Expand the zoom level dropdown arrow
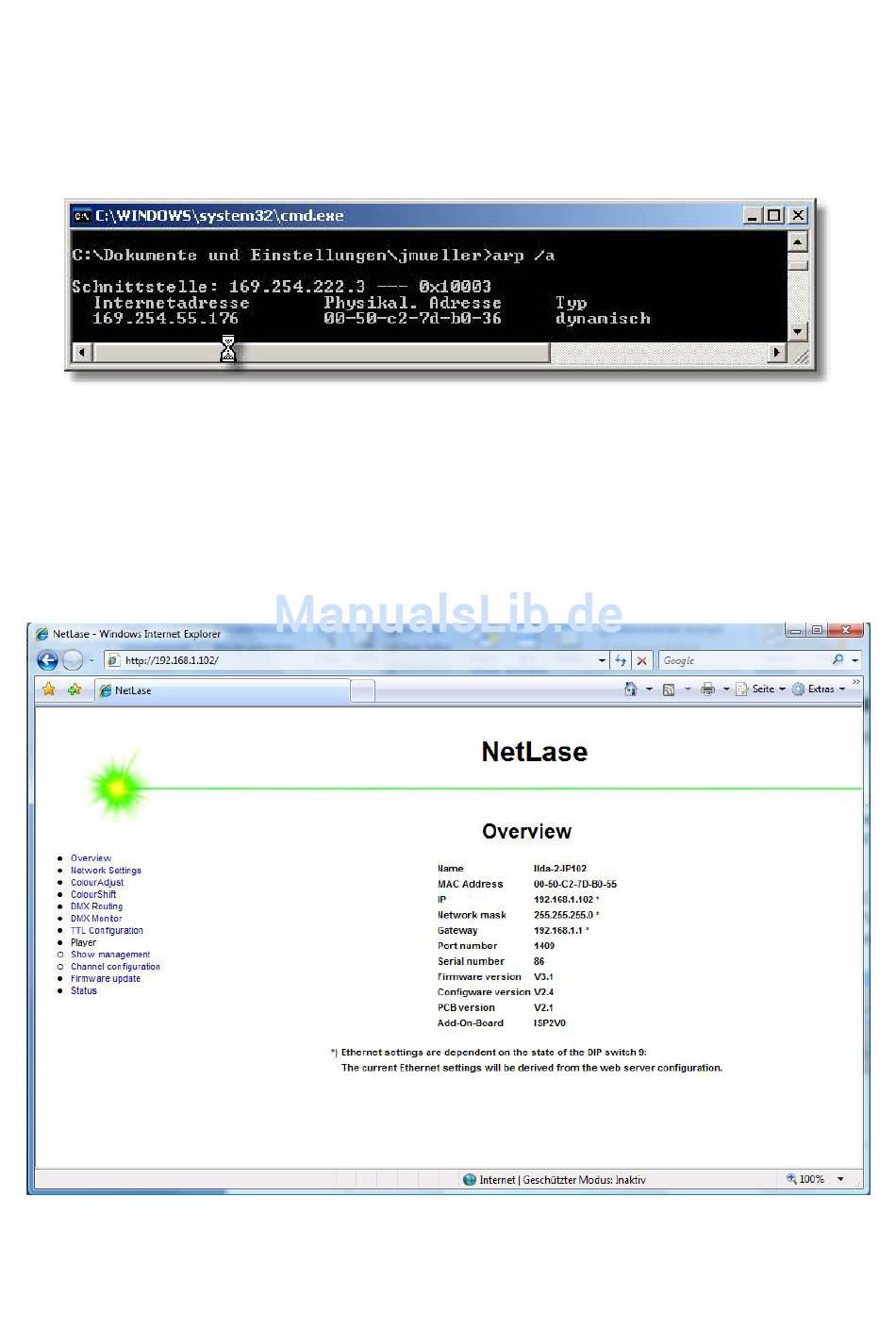The width and height of the screenshot is (896, 1329). click(840, 1179)
